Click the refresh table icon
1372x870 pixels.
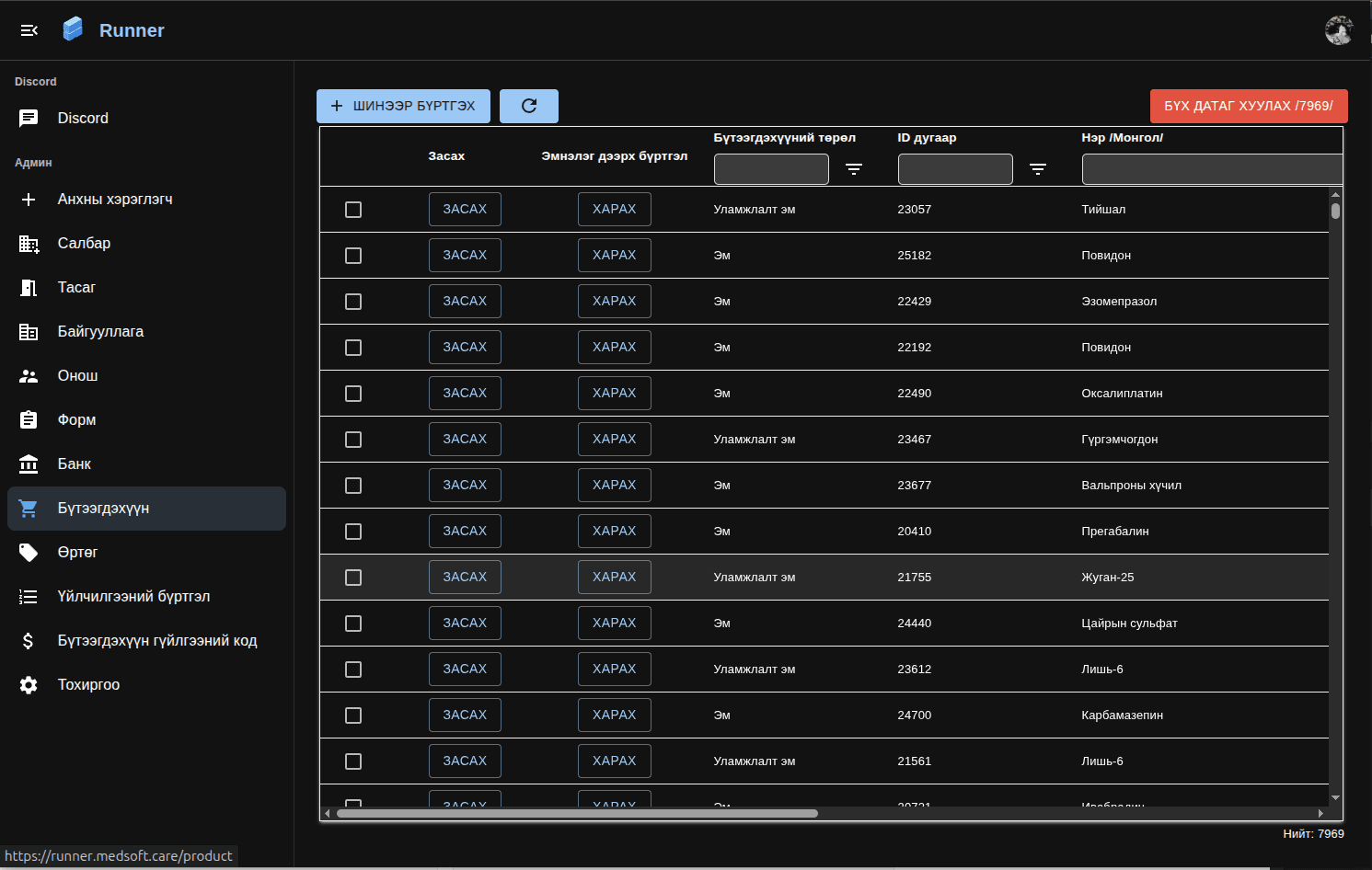pyautogui.click(x=529, y=106)
